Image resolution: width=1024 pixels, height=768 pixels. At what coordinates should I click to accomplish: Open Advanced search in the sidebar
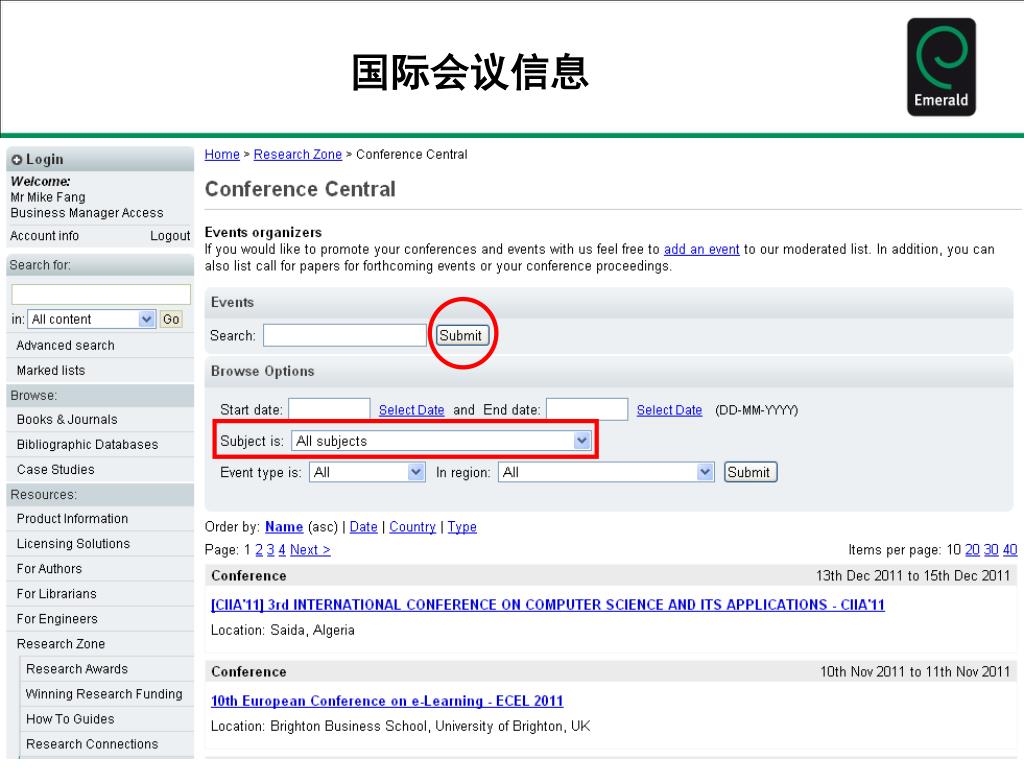[x=65, y=345]
